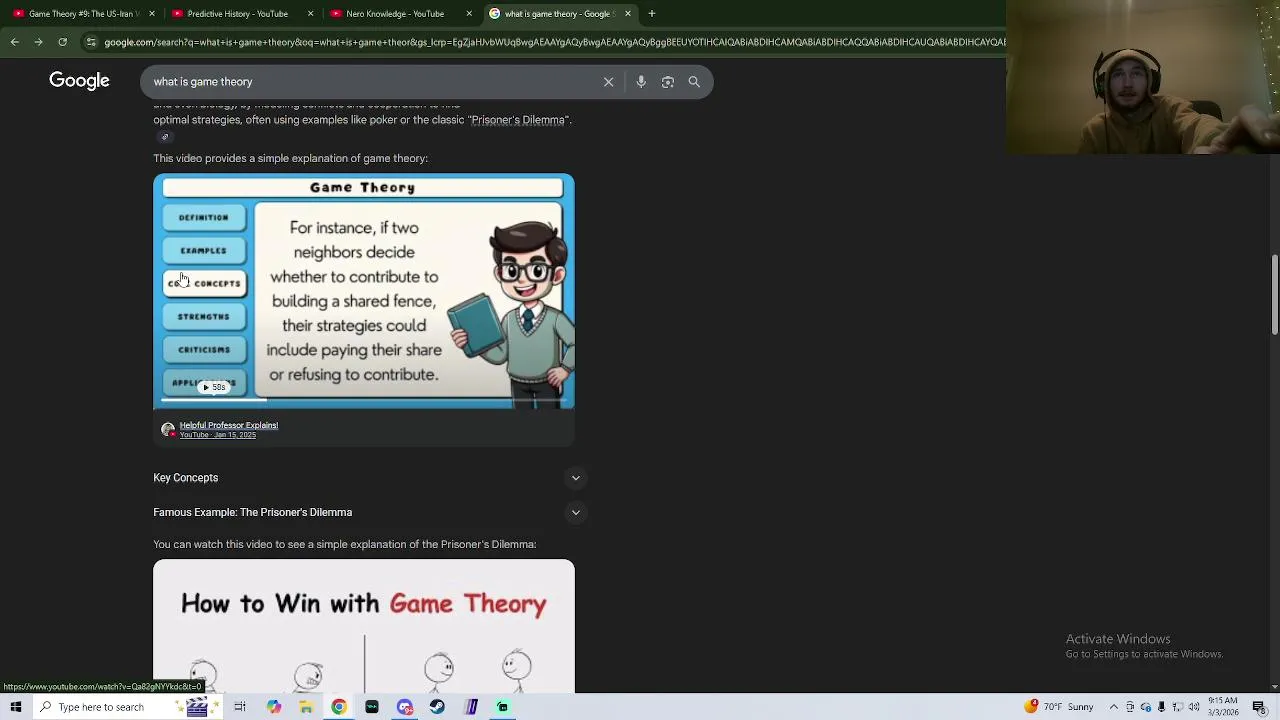
Task: Clear the Google search box text
Action: [x=608, y=82]
